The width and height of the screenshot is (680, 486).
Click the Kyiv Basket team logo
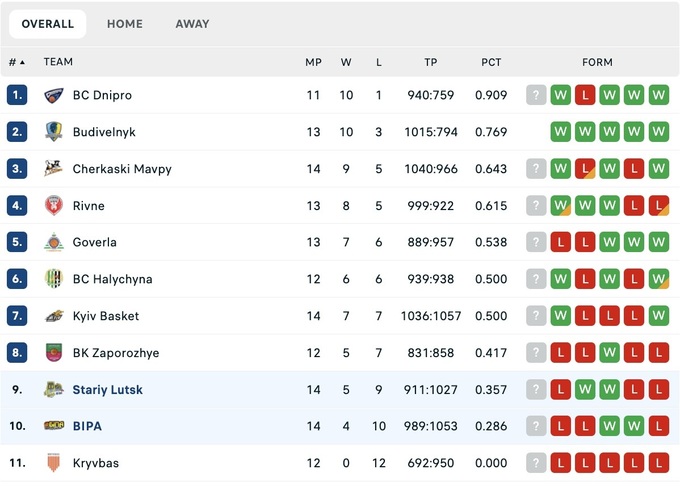click(x=54, y=316)
